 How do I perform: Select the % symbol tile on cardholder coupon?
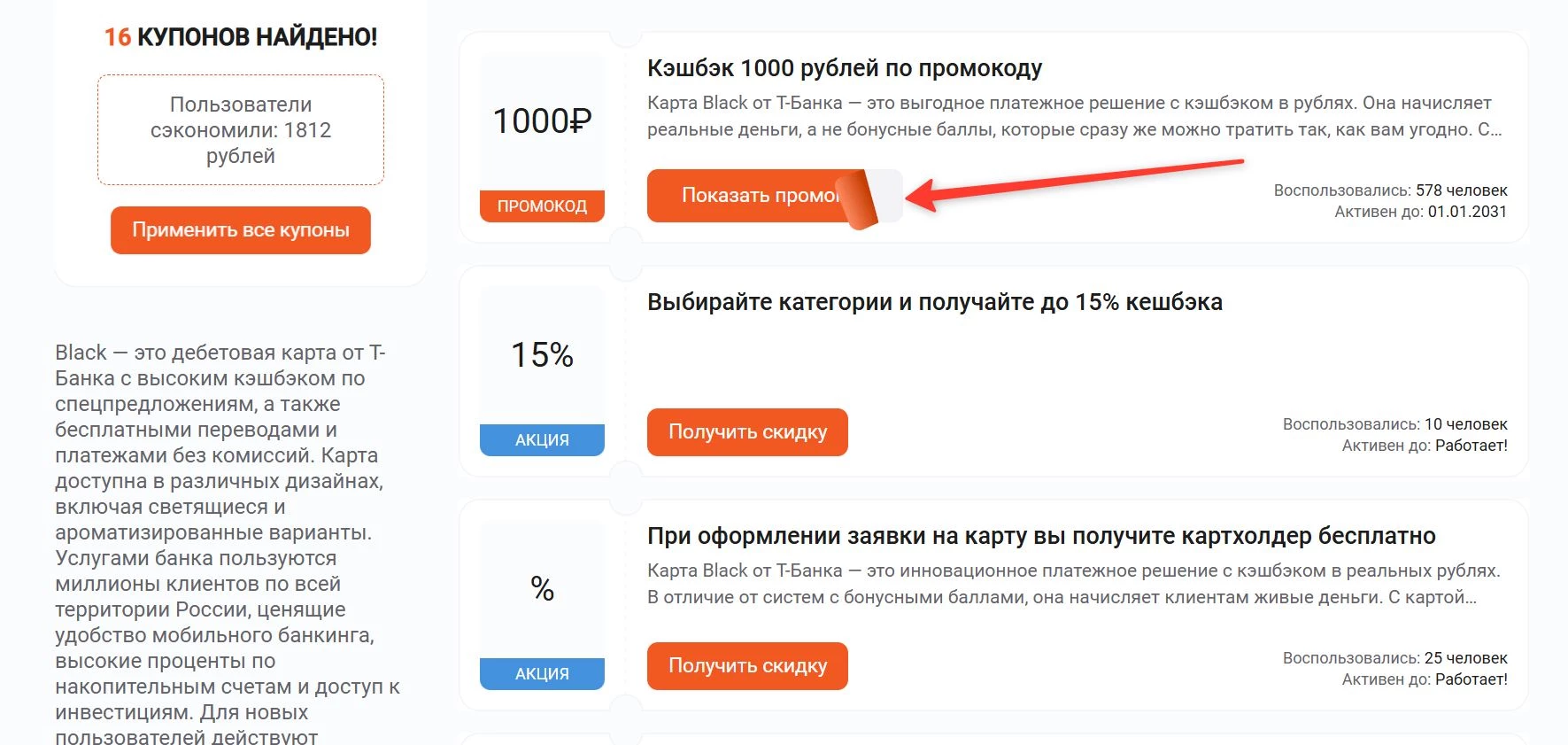tap(542, 586)
